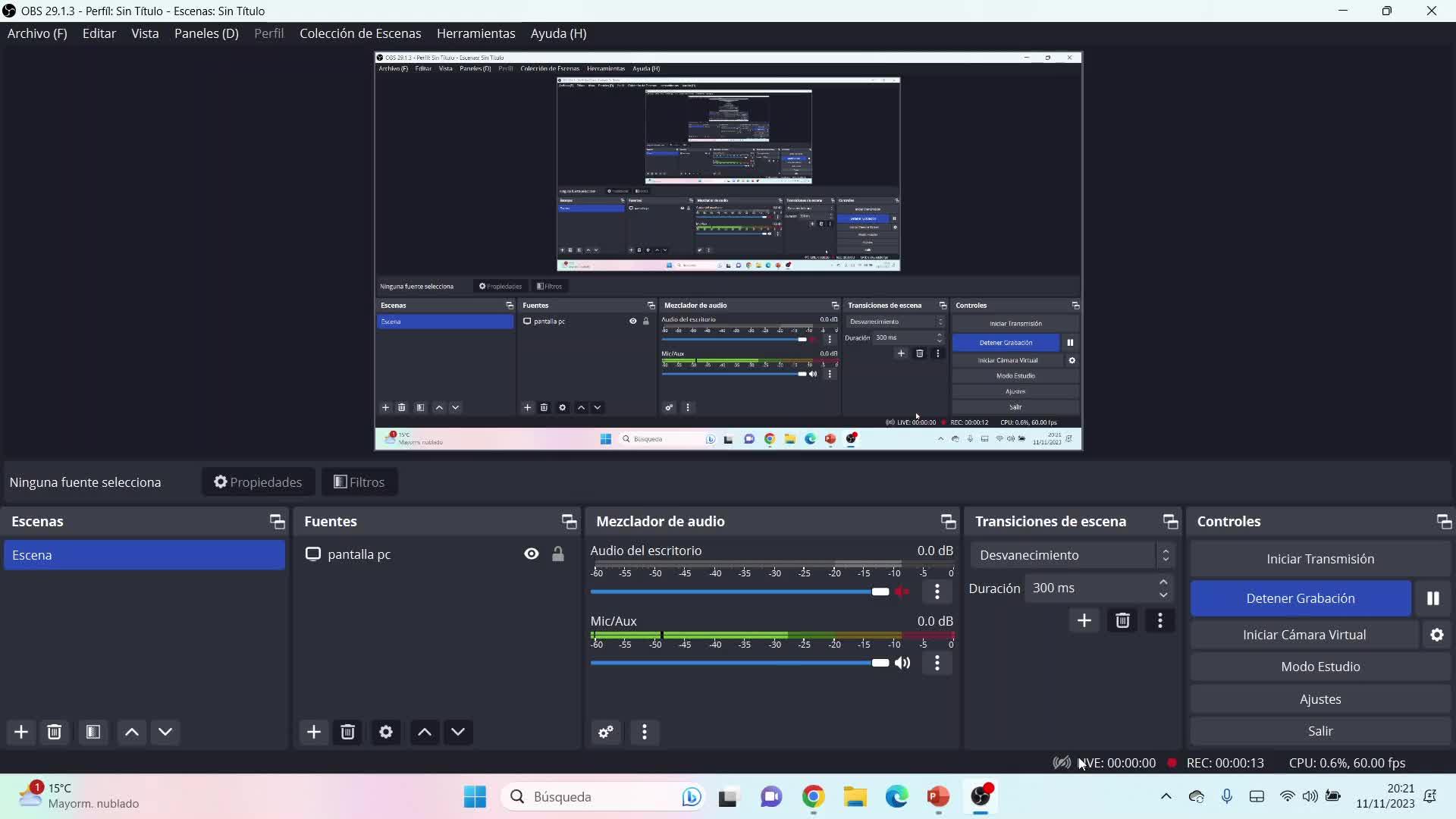This screenshot has width=1456, height=819.
Task: Open the Herramientas menu
Action: (x=475, y=33)
